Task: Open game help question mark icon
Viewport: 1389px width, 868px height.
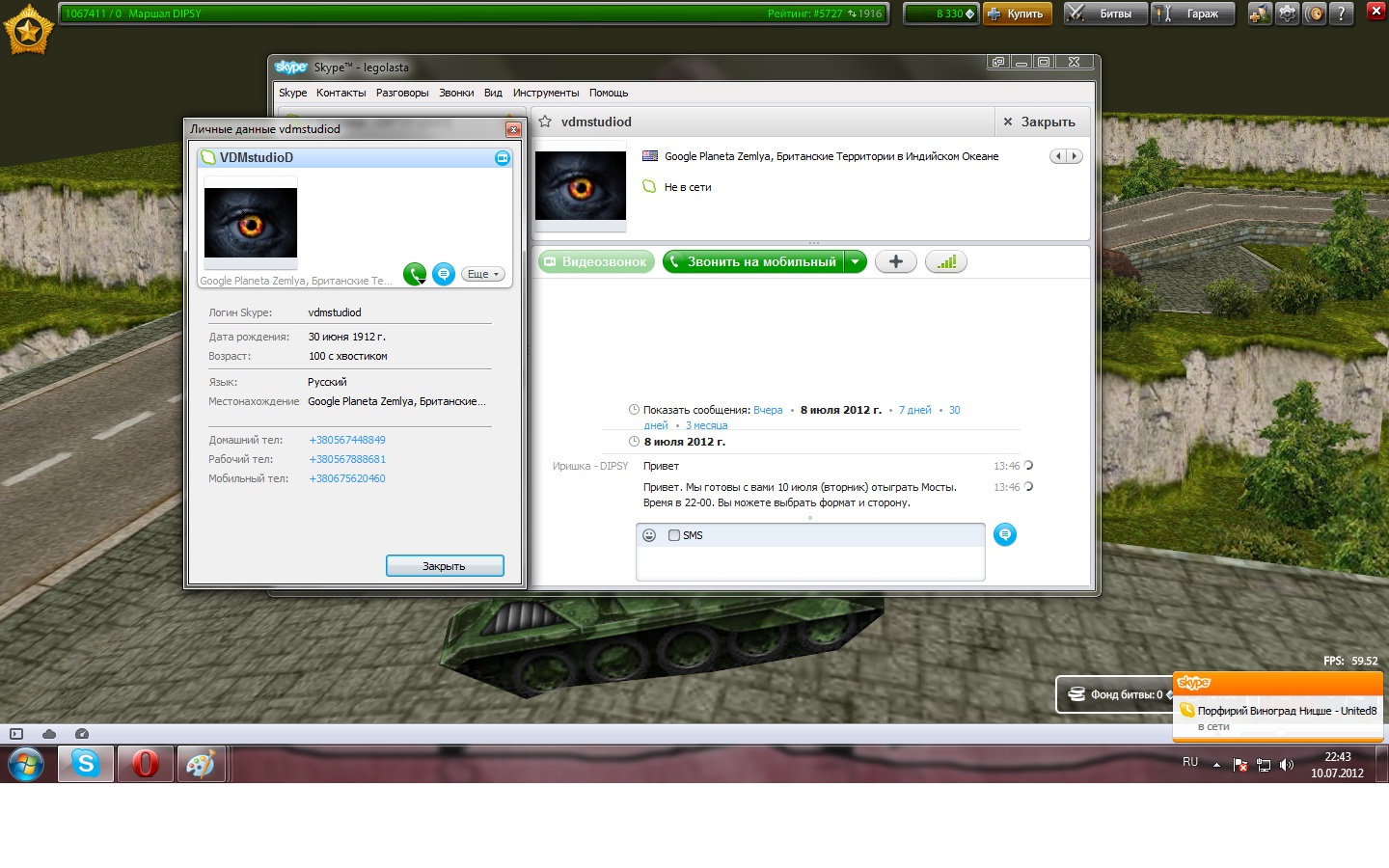Action: coord(1341,14)
